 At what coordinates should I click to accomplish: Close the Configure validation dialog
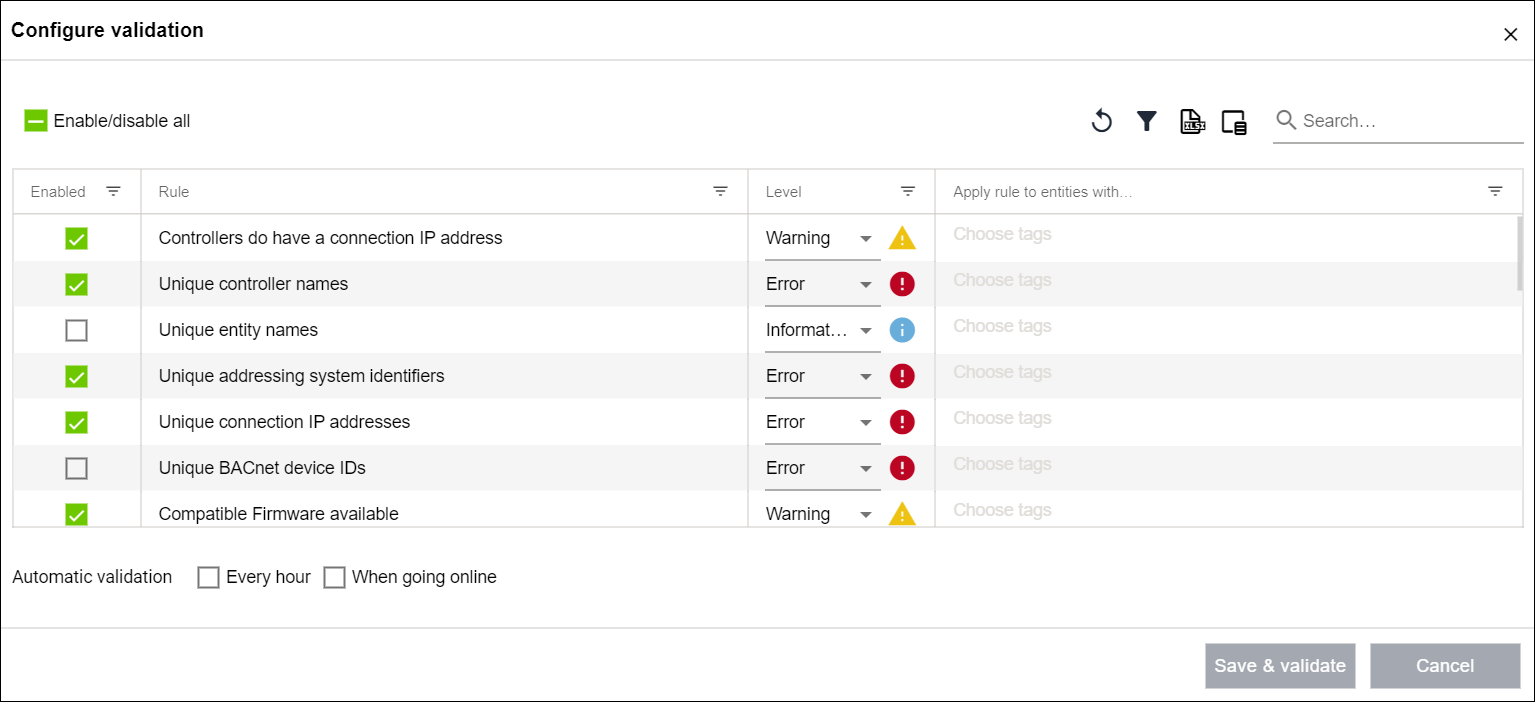[x=1510, y=35]
